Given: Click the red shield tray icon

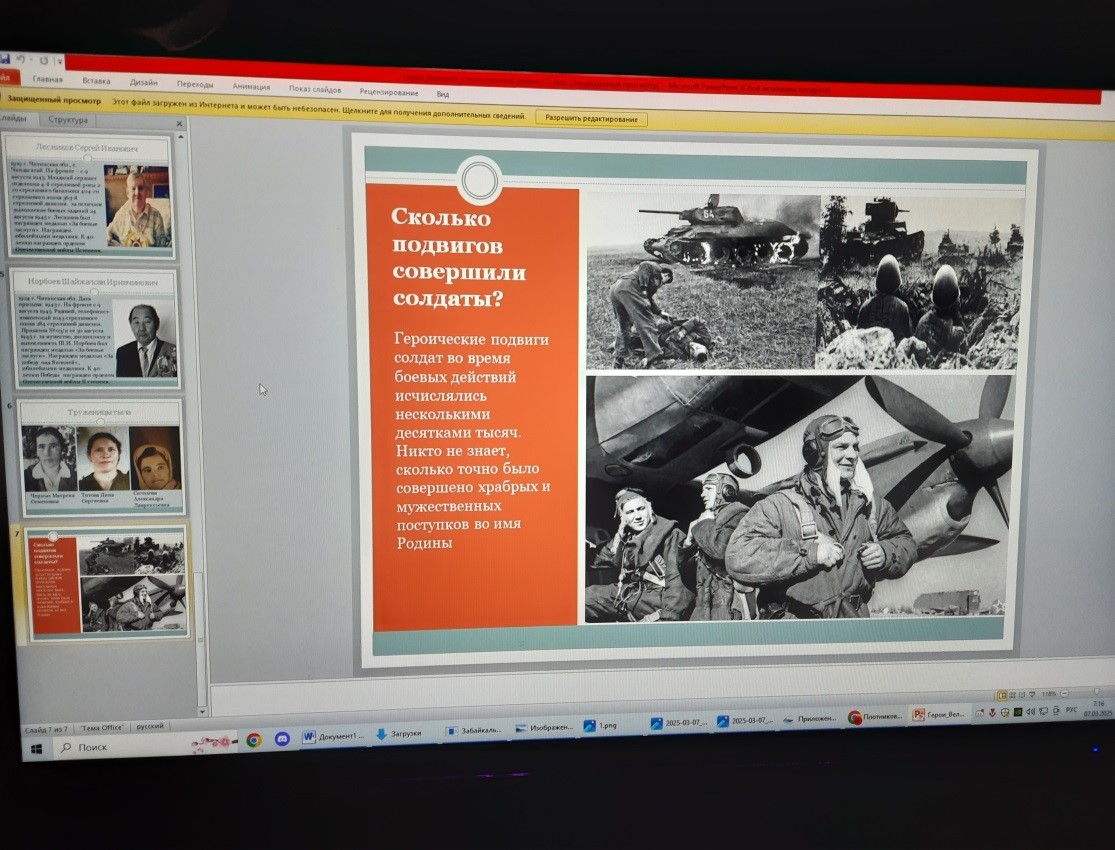Looking at the screenshot, I should click(x=992, y=713).
